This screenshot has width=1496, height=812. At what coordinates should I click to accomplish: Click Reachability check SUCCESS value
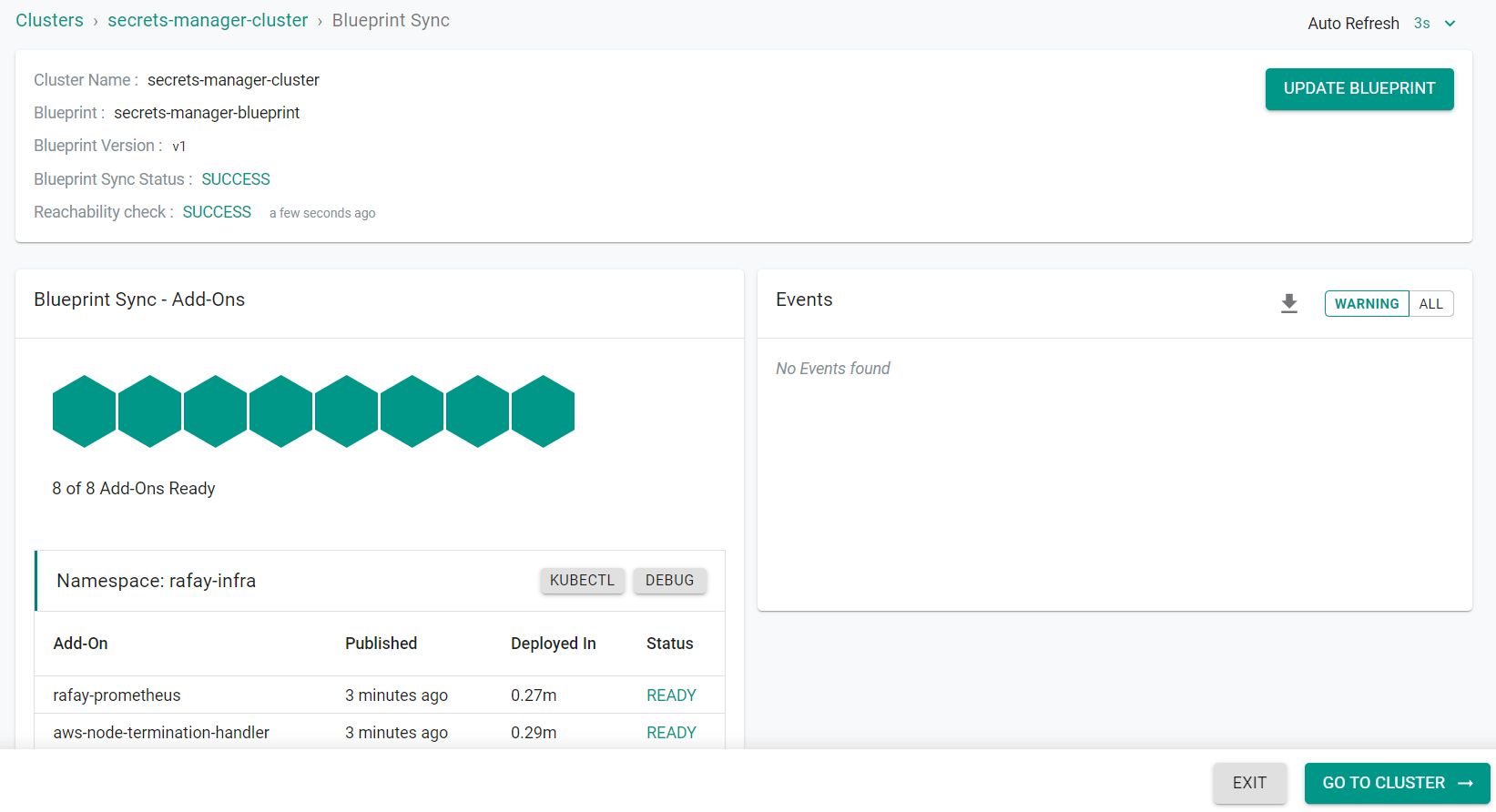217,212
